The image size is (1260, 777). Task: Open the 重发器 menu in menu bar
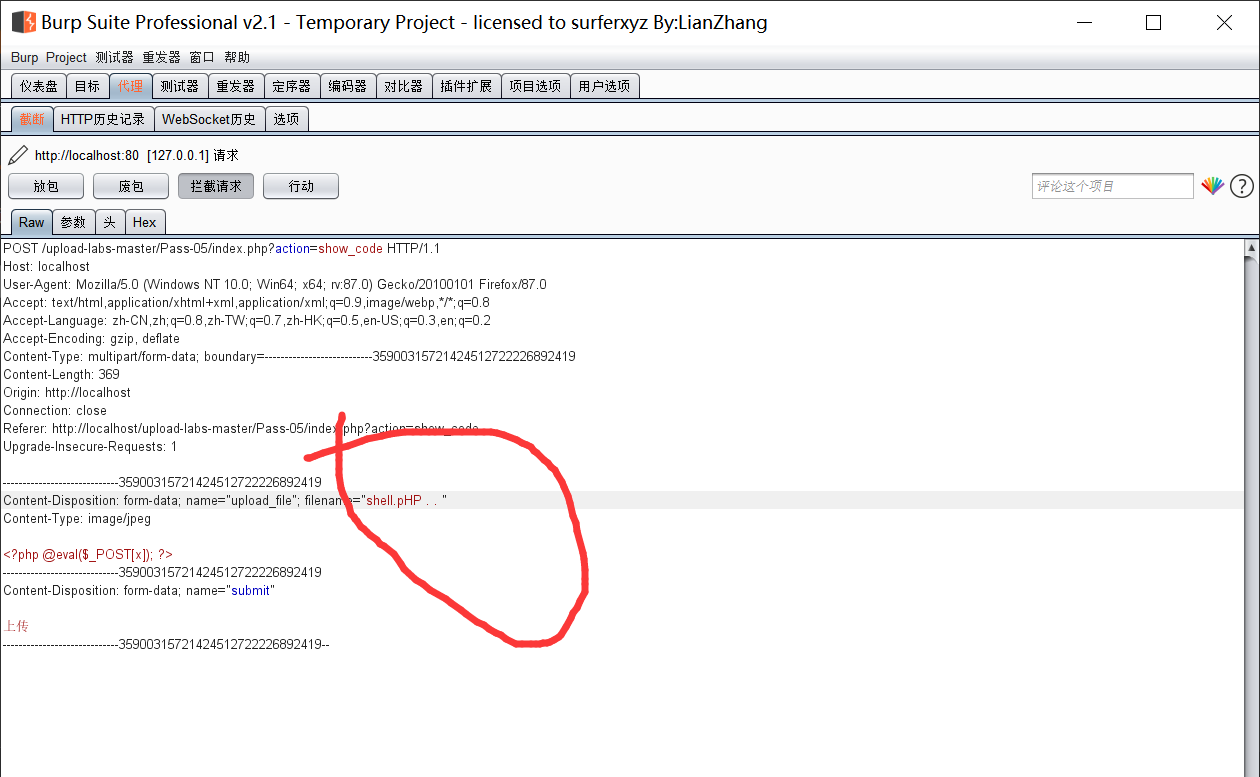[161, 57]
